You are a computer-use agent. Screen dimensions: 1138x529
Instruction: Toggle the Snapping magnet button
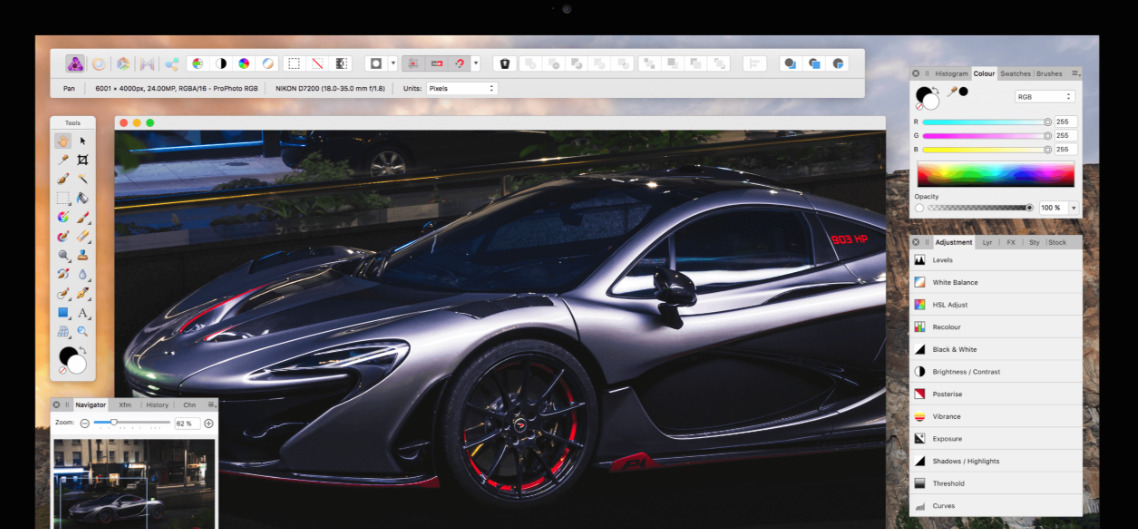459,64
